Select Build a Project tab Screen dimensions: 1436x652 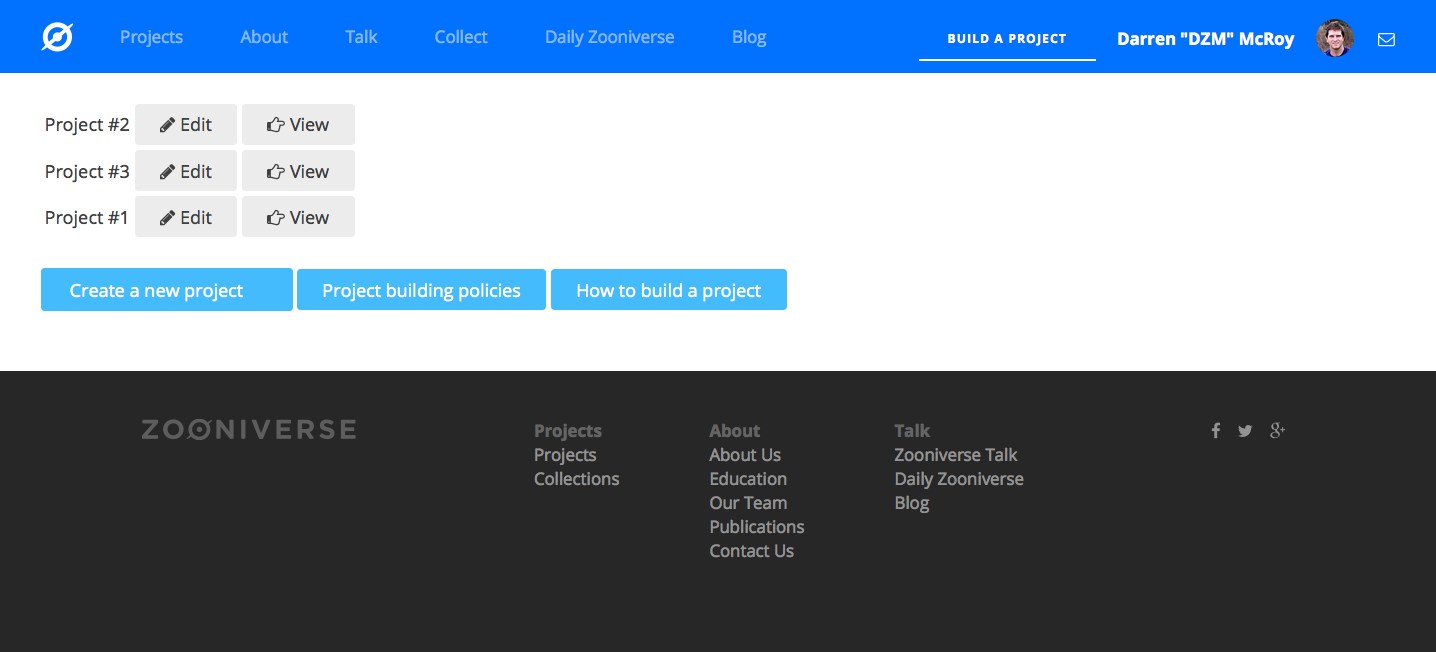(x=1007, y=39)
